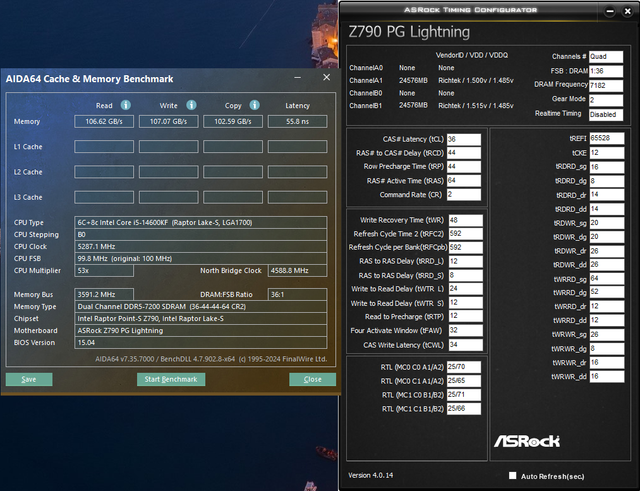The height and width of the screenshot is (491, 640).
Task: Click the Write info icon in AIDA64
Action: click(x=191, y=105)
